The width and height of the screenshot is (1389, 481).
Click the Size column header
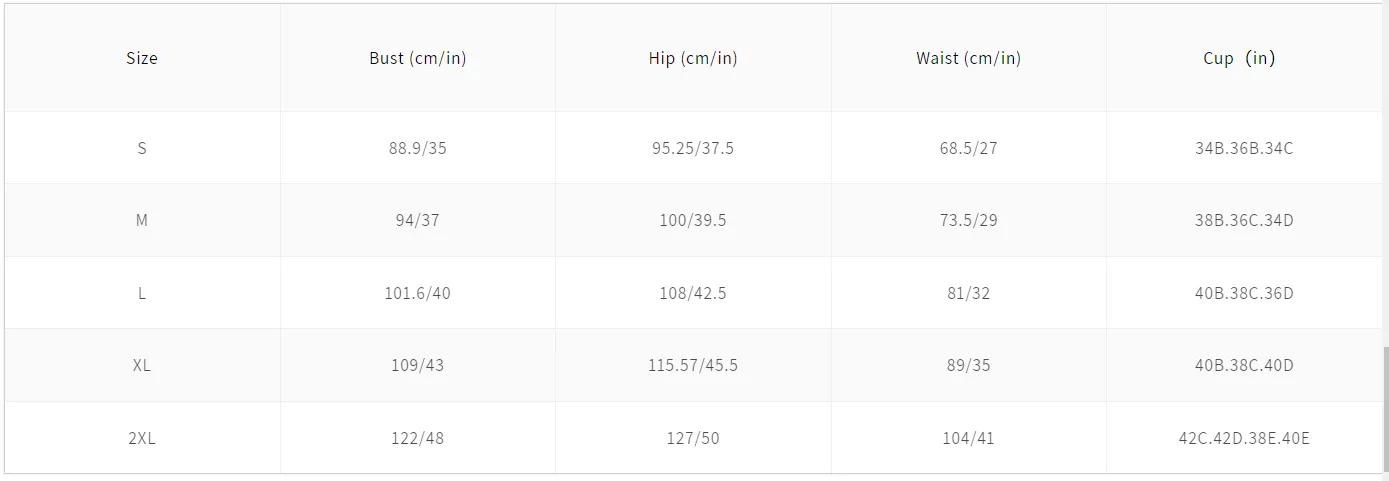(142, 58)
